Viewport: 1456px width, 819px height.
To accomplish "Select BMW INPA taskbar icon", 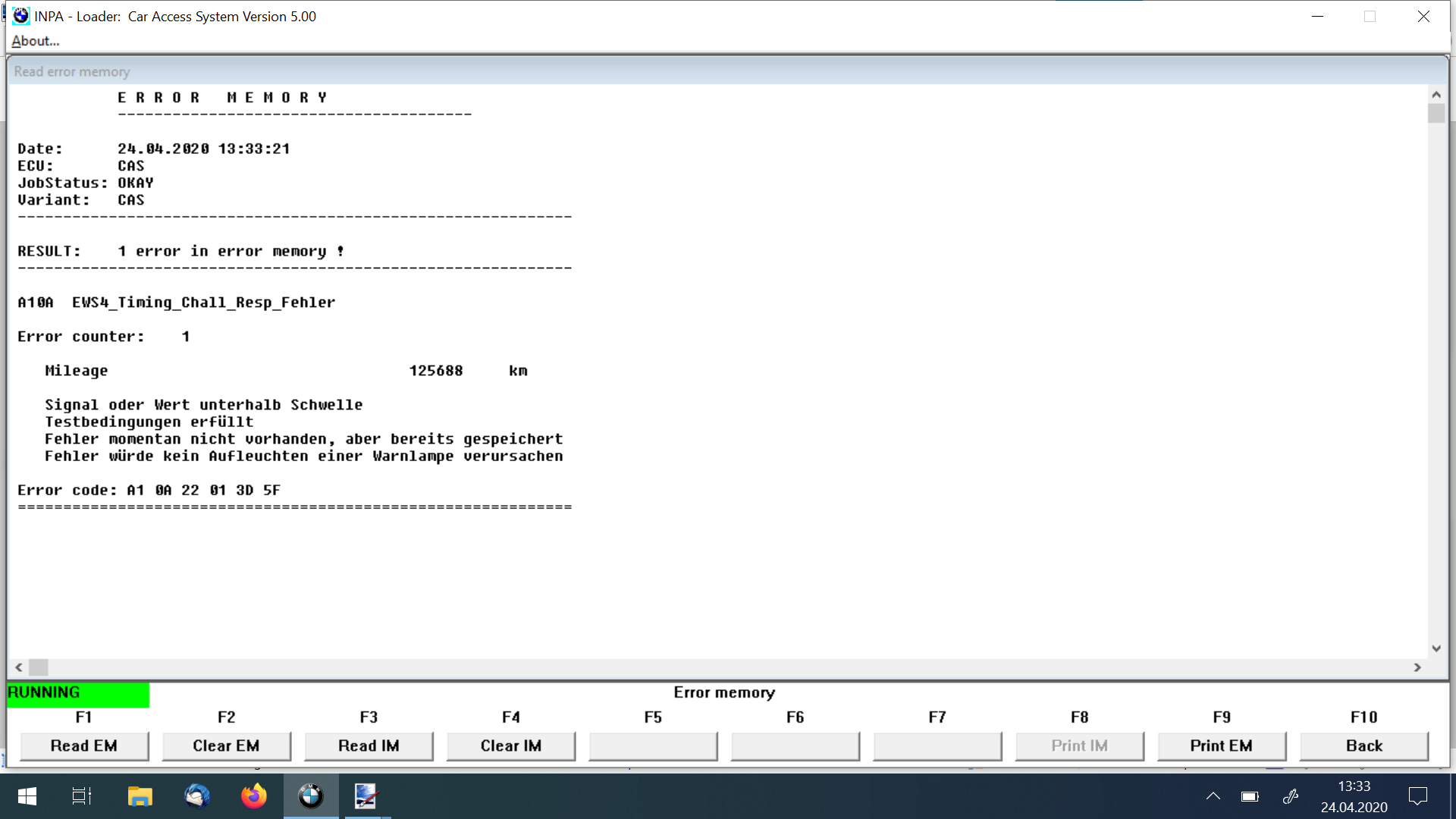I will point(311,796).
